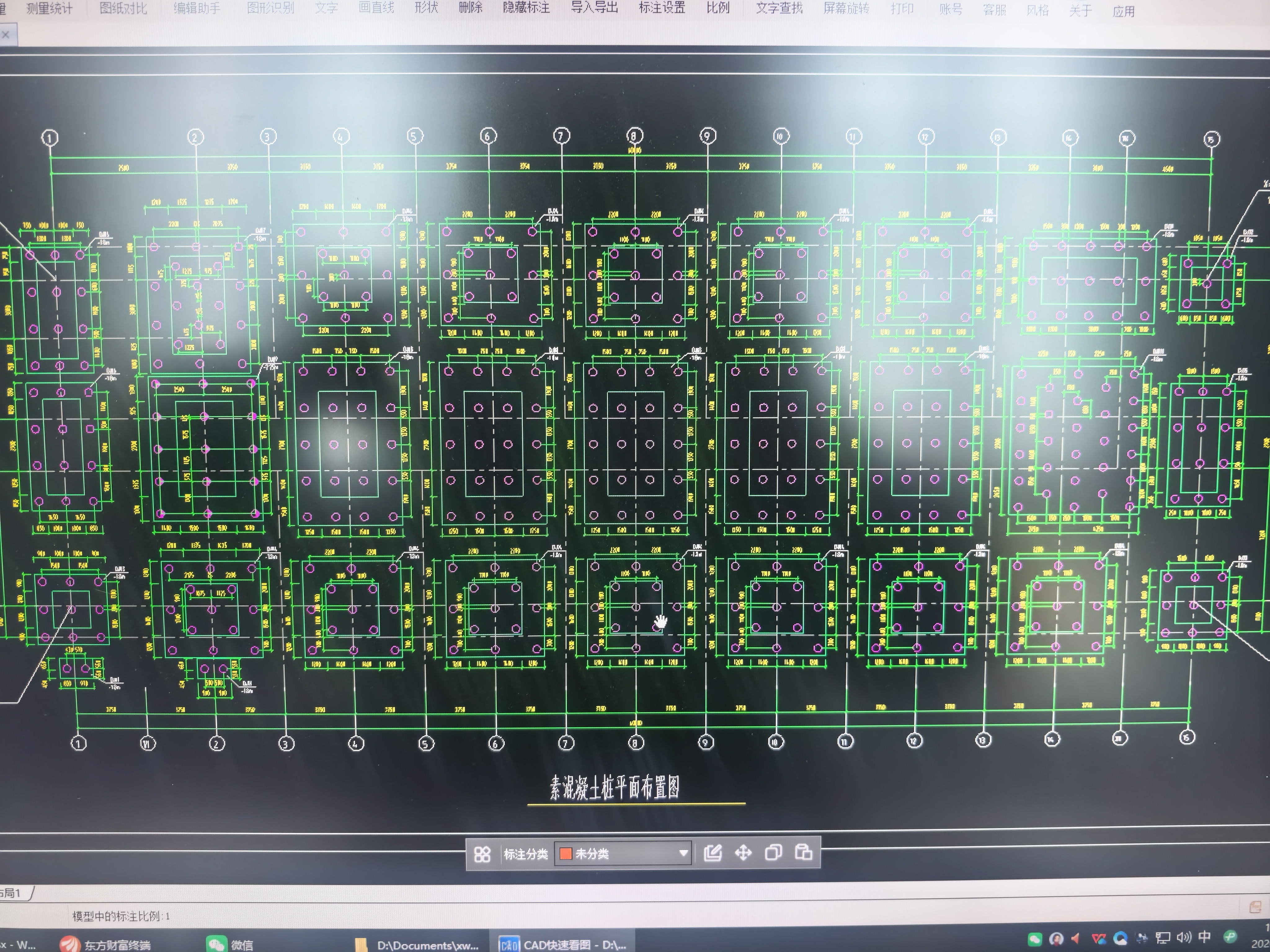The height and width of the screenshot is (952, 1270).
Task: Switch to the 布局1 layout tab
Action: click(11, 893)
